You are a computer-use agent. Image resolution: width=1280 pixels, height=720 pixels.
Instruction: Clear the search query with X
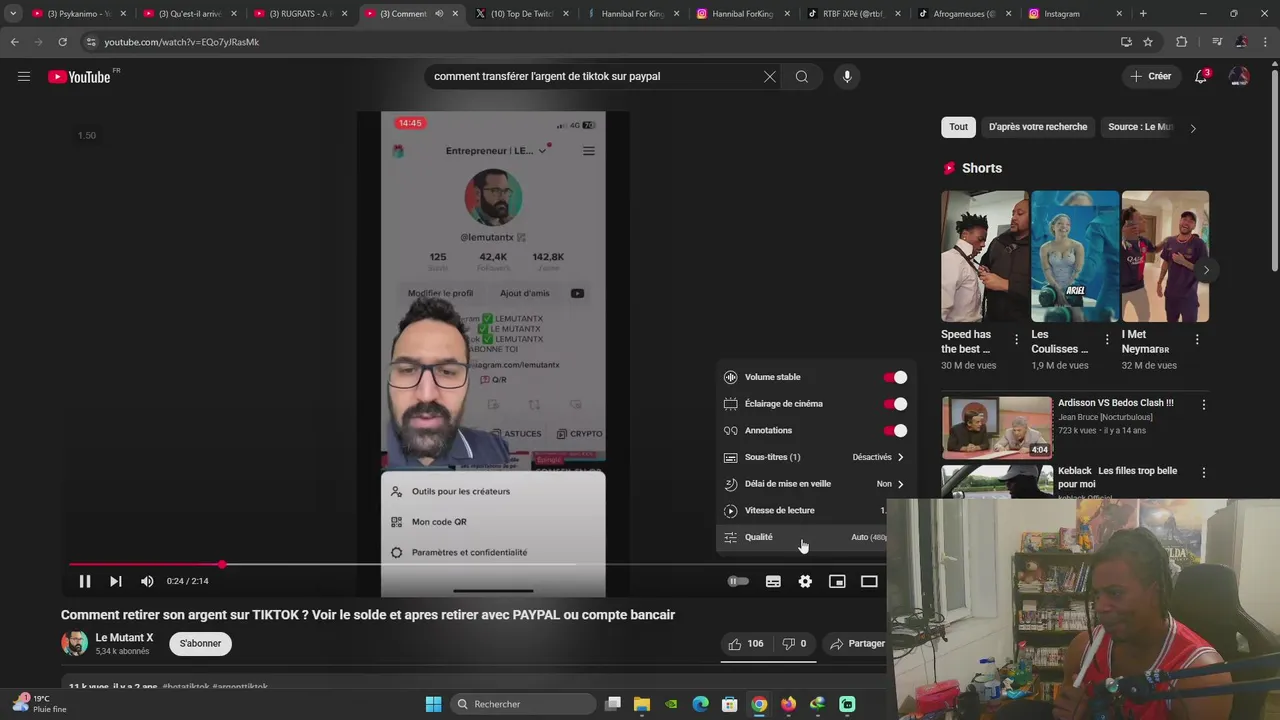(x=770, y=76)
